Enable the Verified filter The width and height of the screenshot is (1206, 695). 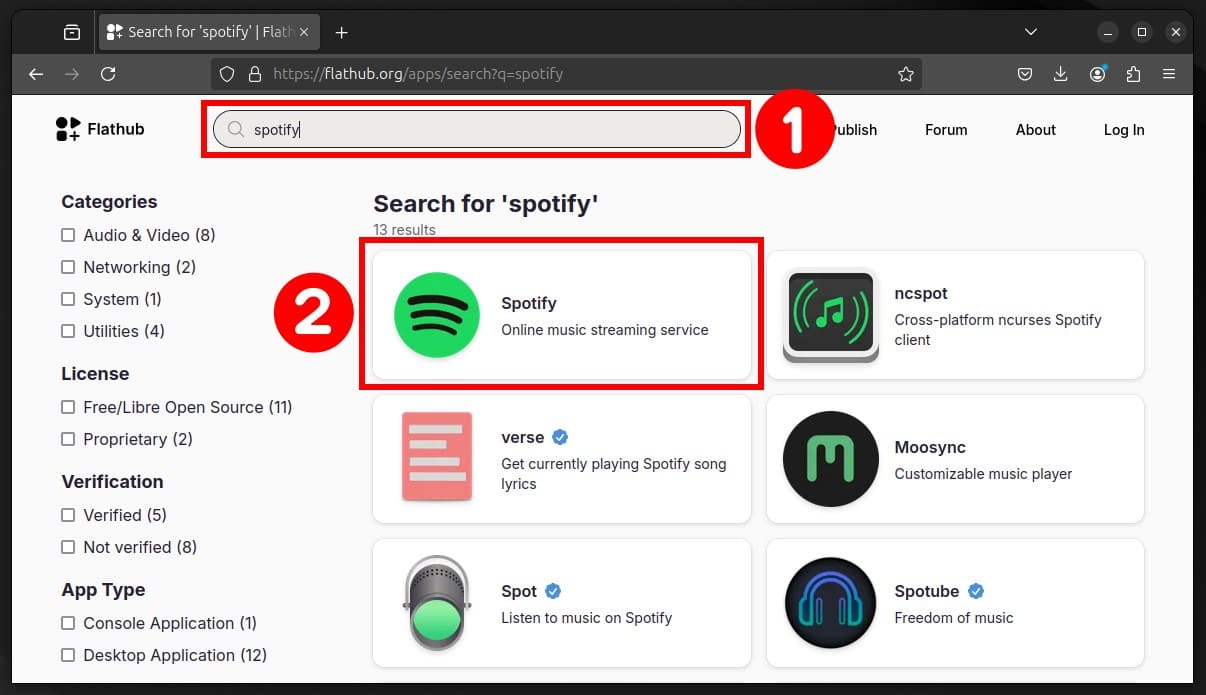click(68, 515)
